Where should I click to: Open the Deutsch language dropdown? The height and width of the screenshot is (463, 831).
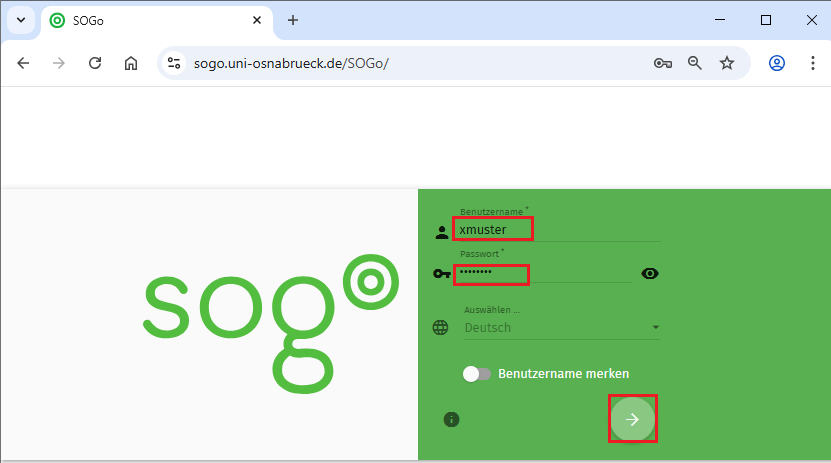561,327
